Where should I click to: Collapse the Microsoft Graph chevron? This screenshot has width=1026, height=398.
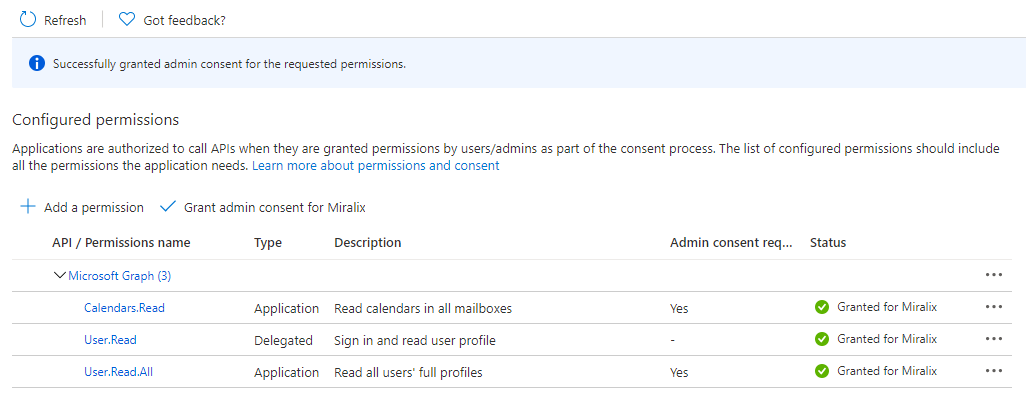coord(60,276)
